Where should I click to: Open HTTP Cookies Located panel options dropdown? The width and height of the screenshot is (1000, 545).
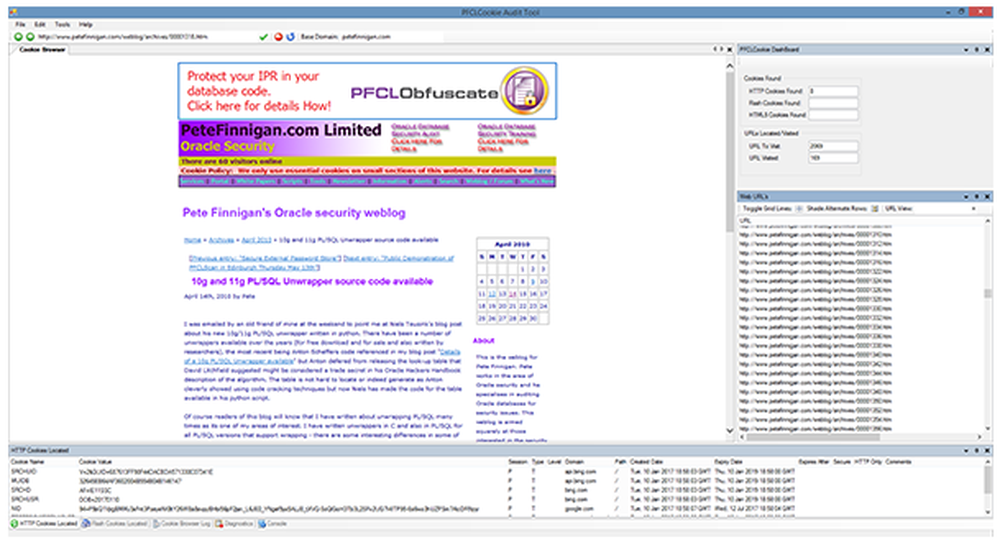point(966,450)
